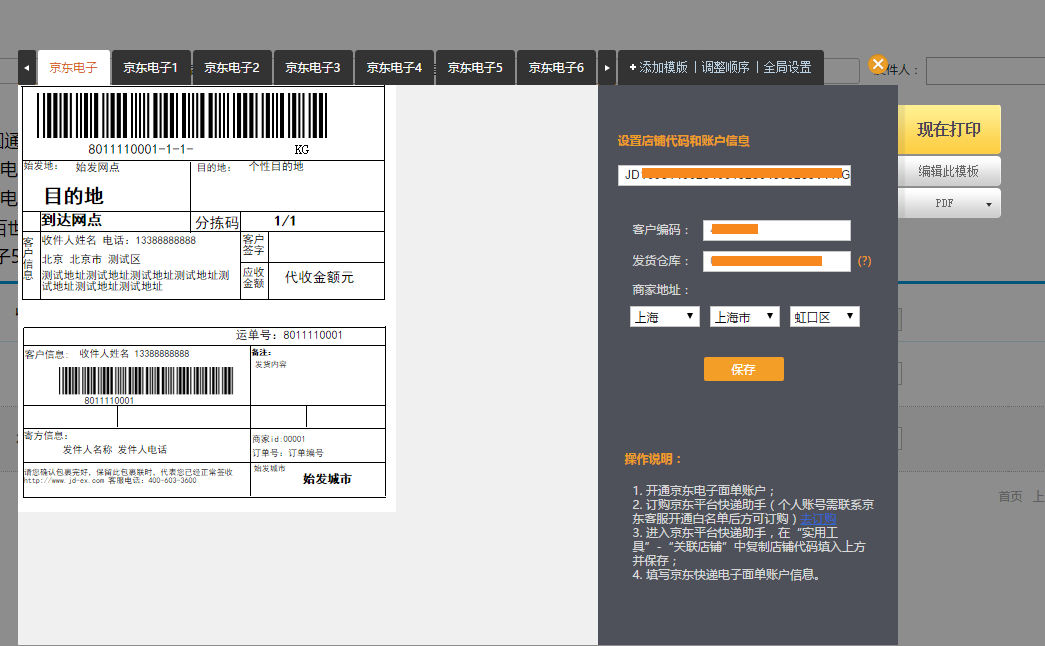This screenshot has height=646, width=1045.
Task: Open 调整顺序 to reorder templates
Action: click(x=725, y=68)
